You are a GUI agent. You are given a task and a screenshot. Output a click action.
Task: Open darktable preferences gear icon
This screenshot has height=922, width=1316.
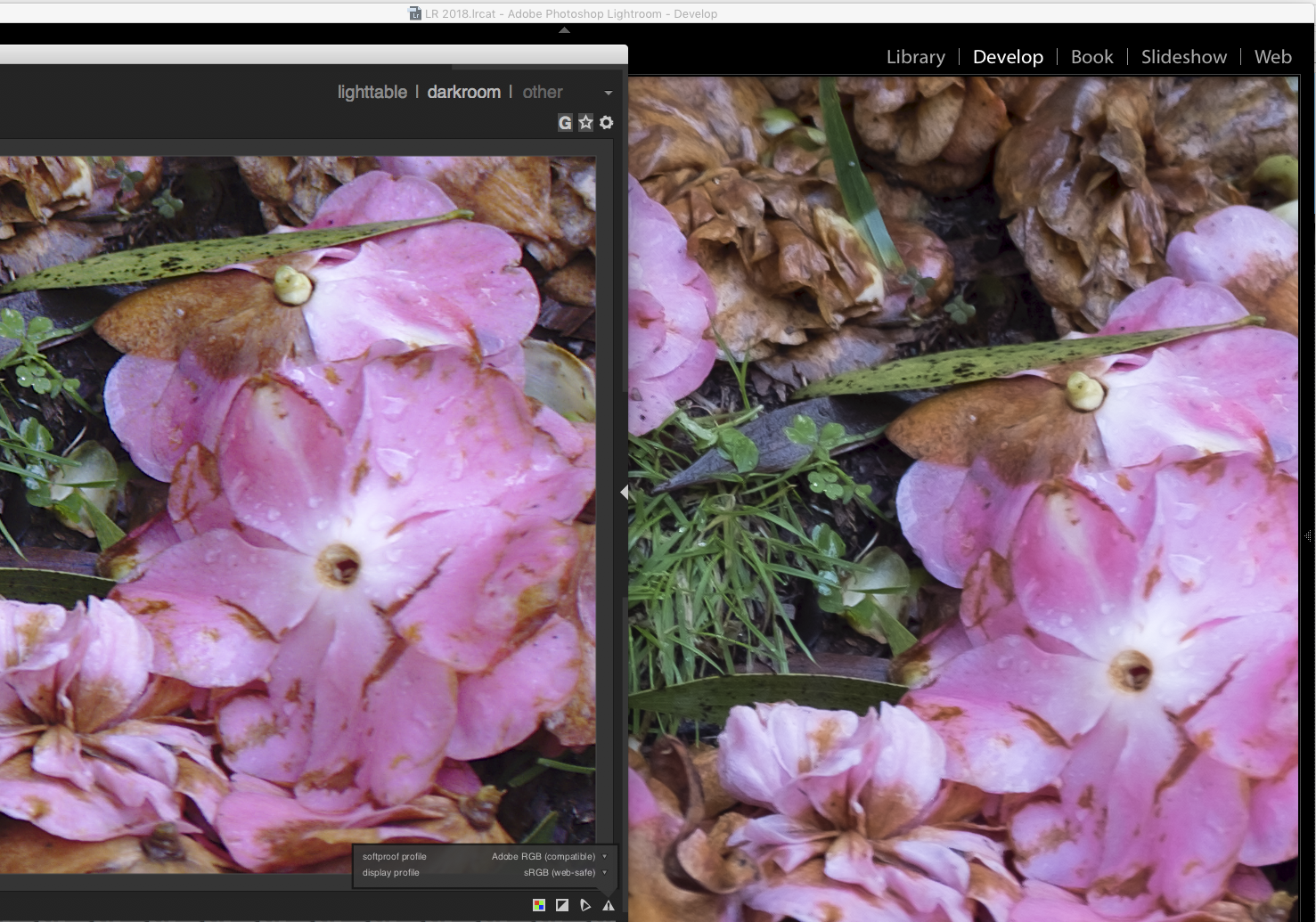click(607, 123)
